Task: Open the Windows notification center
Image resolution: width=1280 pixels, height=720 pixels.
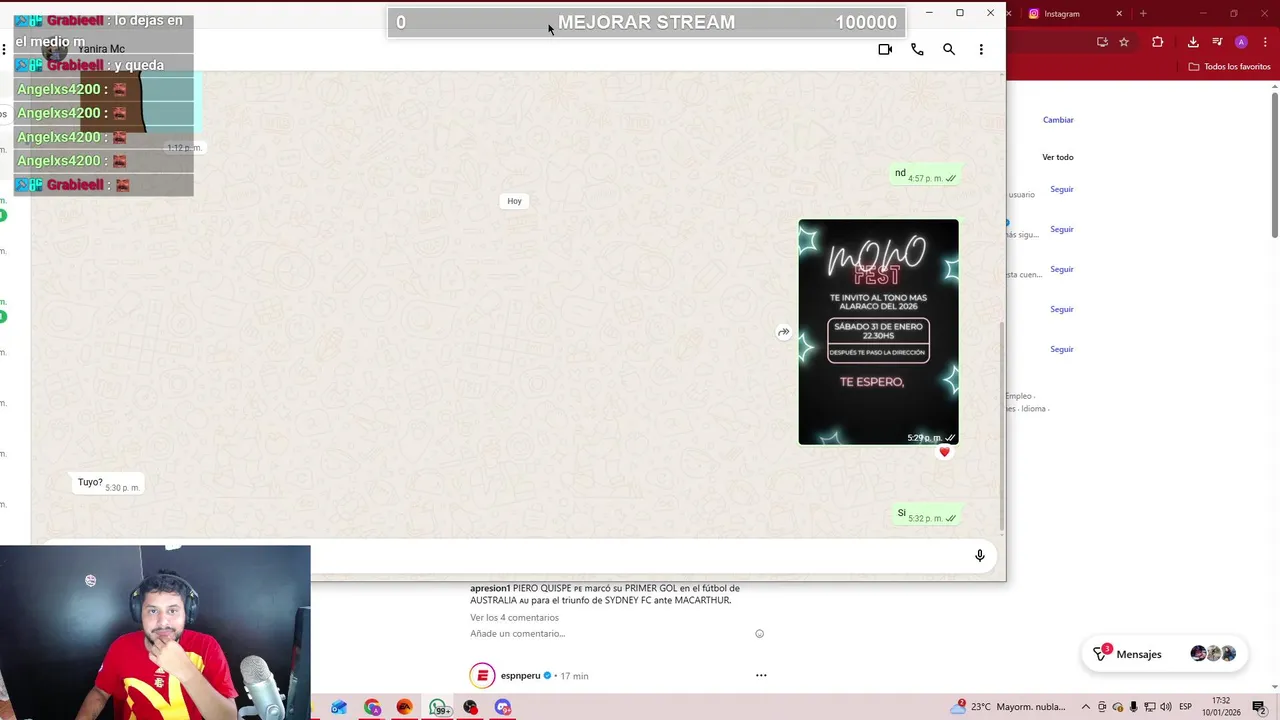Action: [x=1259, y=707]
